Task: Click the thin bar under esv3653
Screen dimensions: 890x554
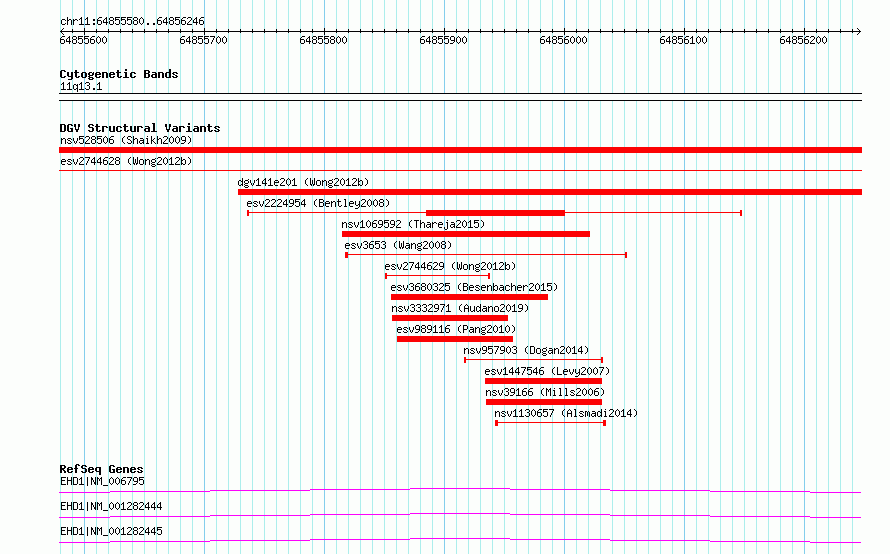Action: [486, 255]
